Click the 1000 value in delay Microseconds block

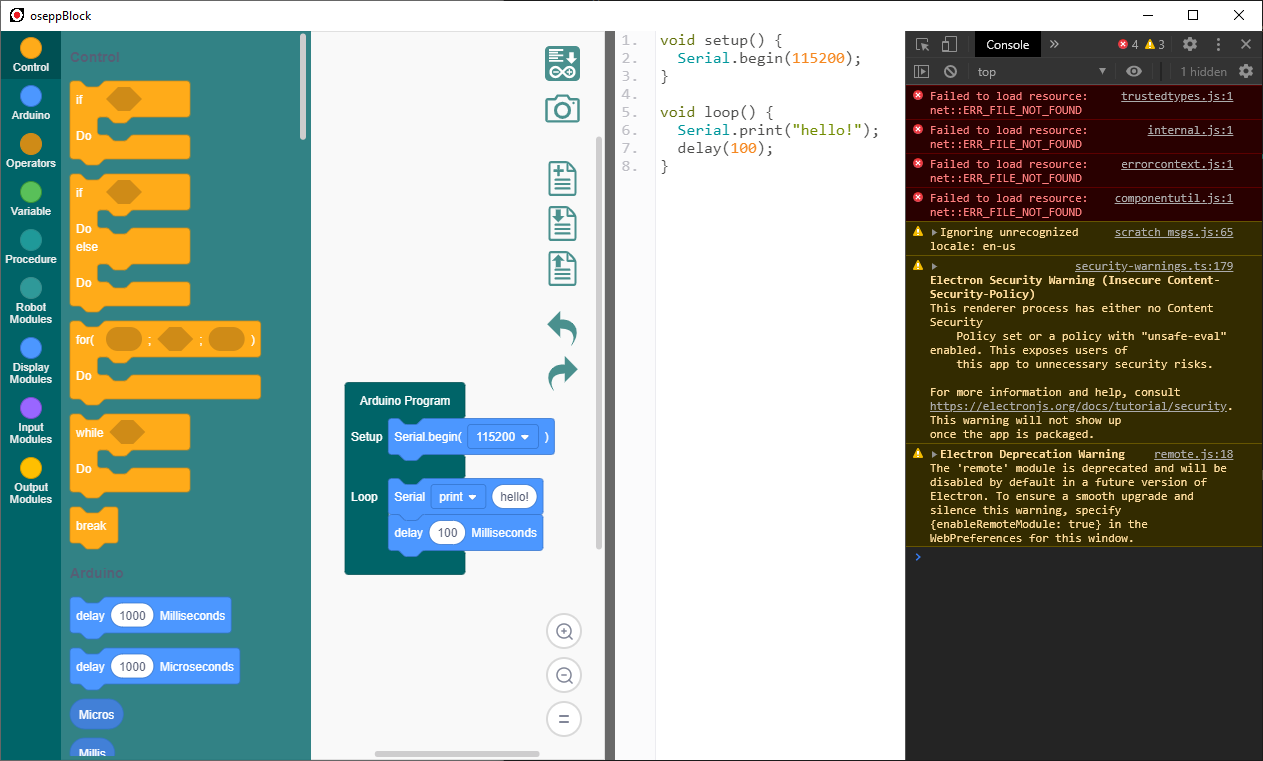[132, 667]
